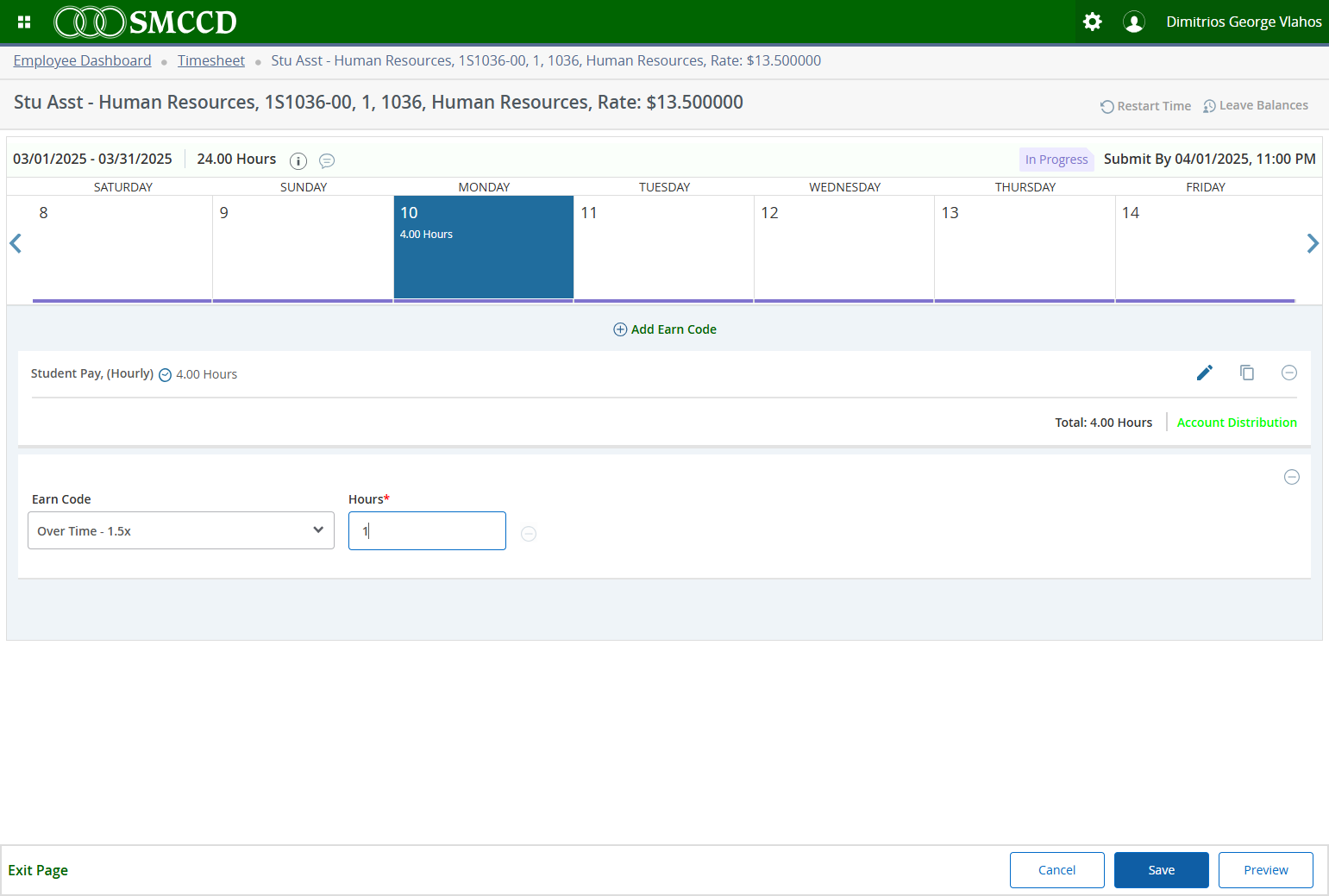
Task: Remove the Student Pay entry row
Action: point(1289,373)
